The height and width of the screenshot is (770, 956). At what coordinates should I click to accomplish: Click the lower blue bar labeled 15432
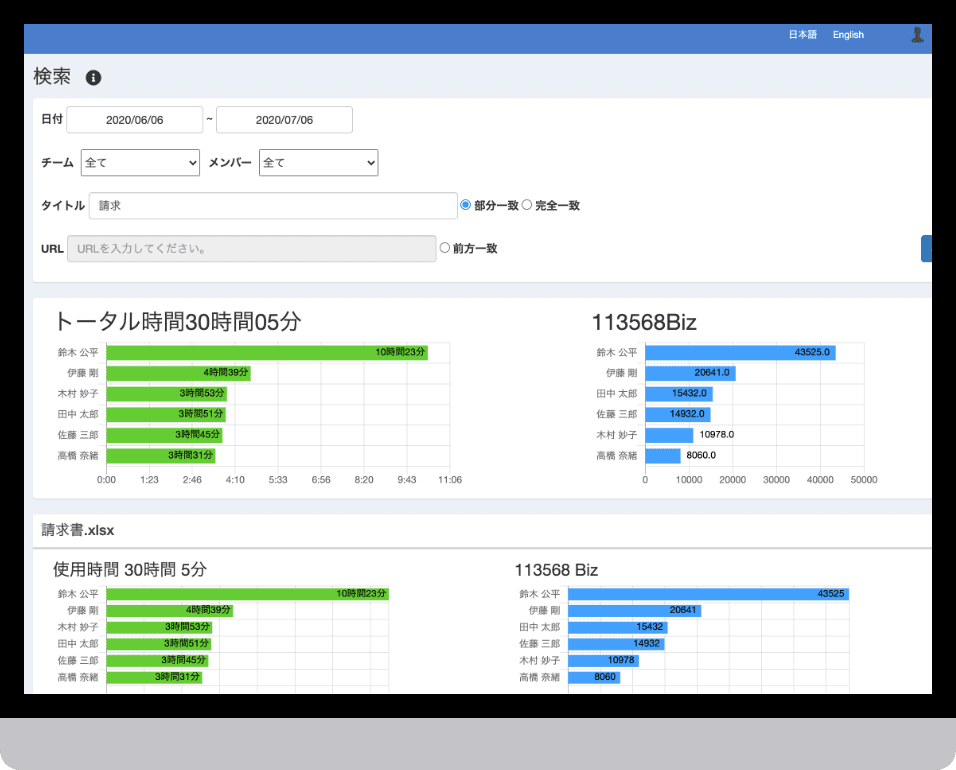618,627
